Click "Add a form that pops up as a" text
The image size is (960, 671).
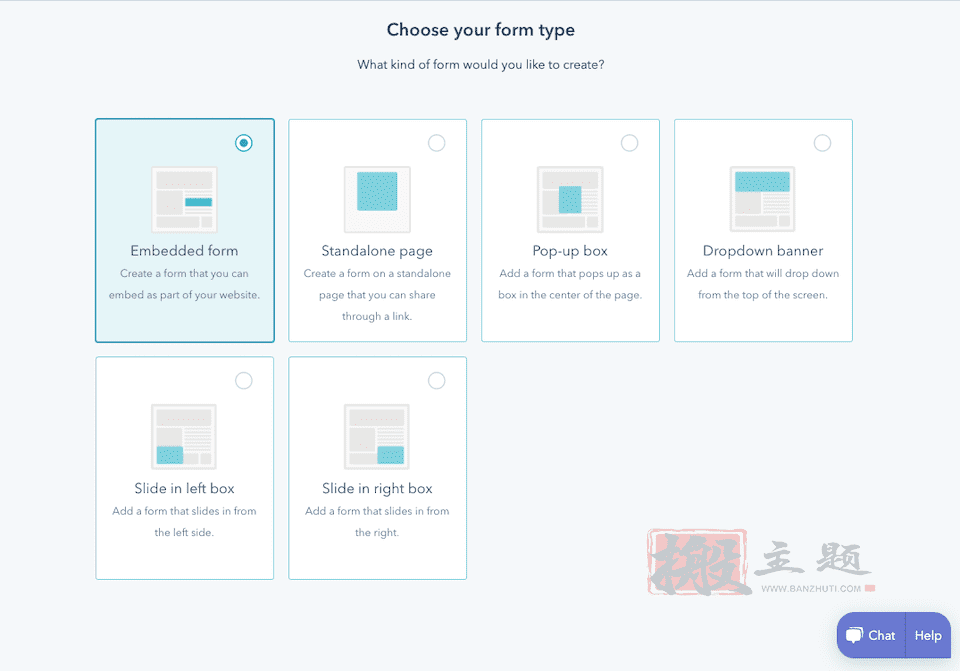coord(570,274)
